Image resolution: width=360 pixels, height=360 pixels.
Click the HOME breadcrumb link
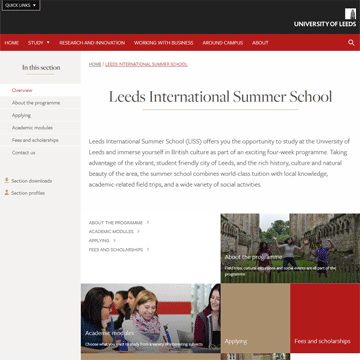[95, 64]
